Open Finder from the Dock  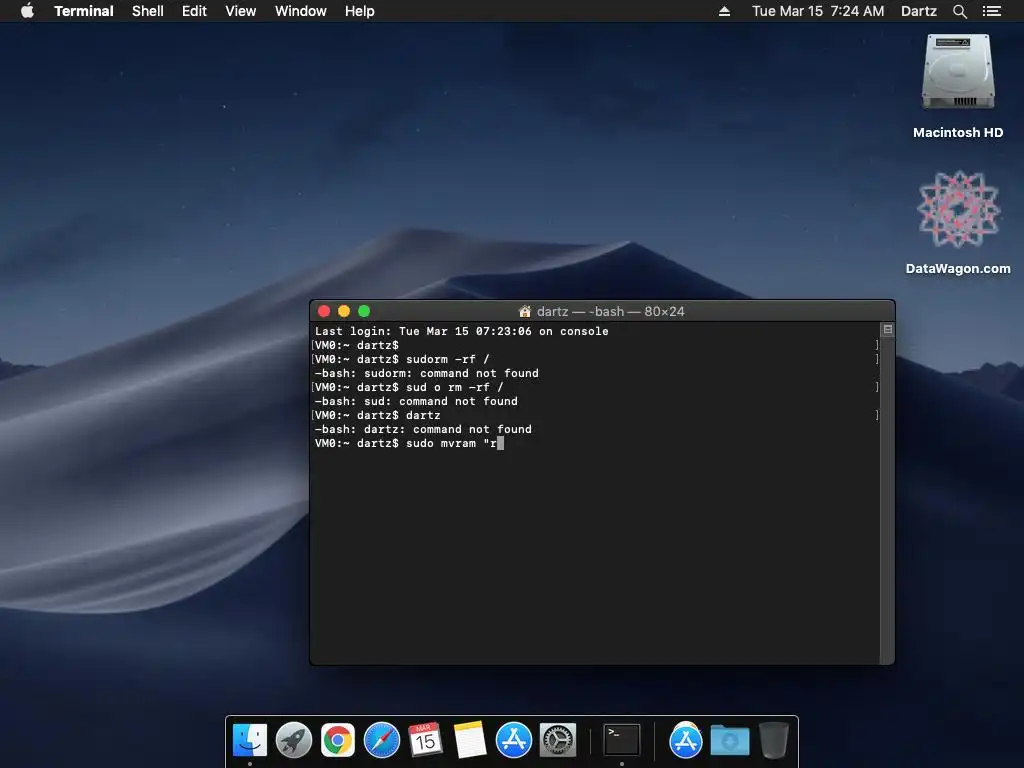coord(250,740)
